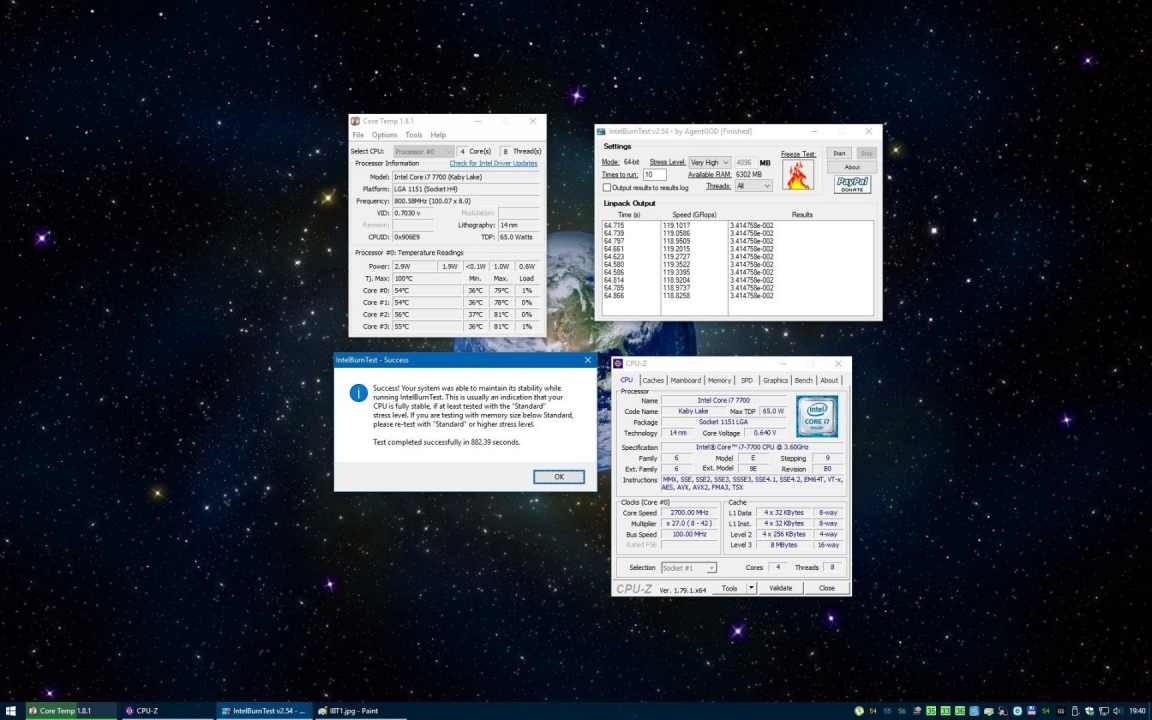Viewport: 1152px width, 720px height.
Task: Switch to the Mainboard tab in CPU-Z
Action: tap(685, 381)
